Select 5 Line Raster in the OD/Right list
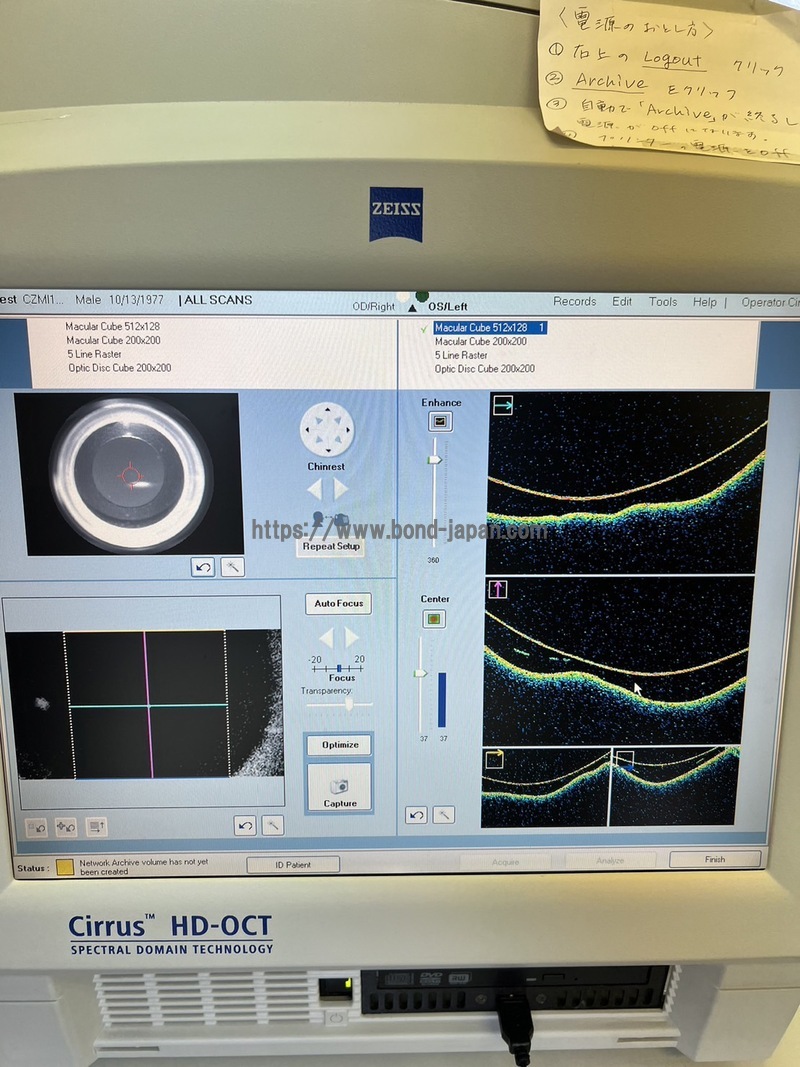This screenshot has width=800, height=1067. (95, 355)
